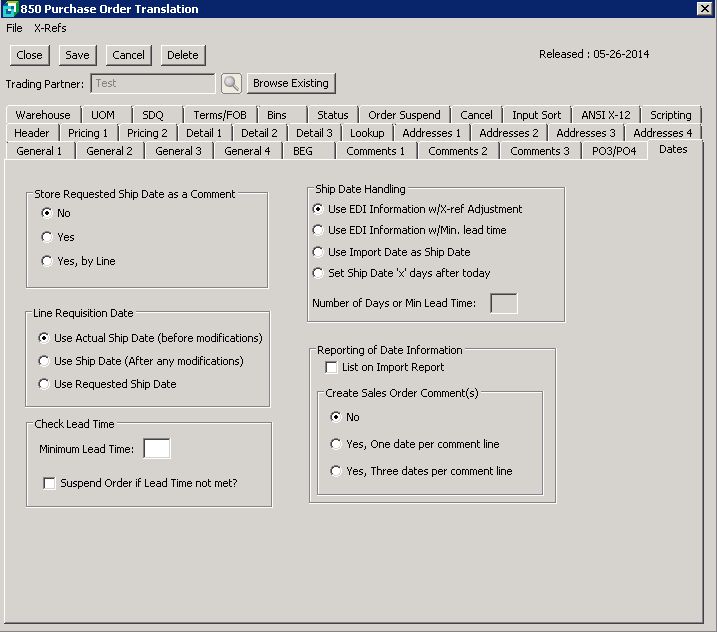Choose 'Use Requested Ship Date' option

tap(43, 384)
